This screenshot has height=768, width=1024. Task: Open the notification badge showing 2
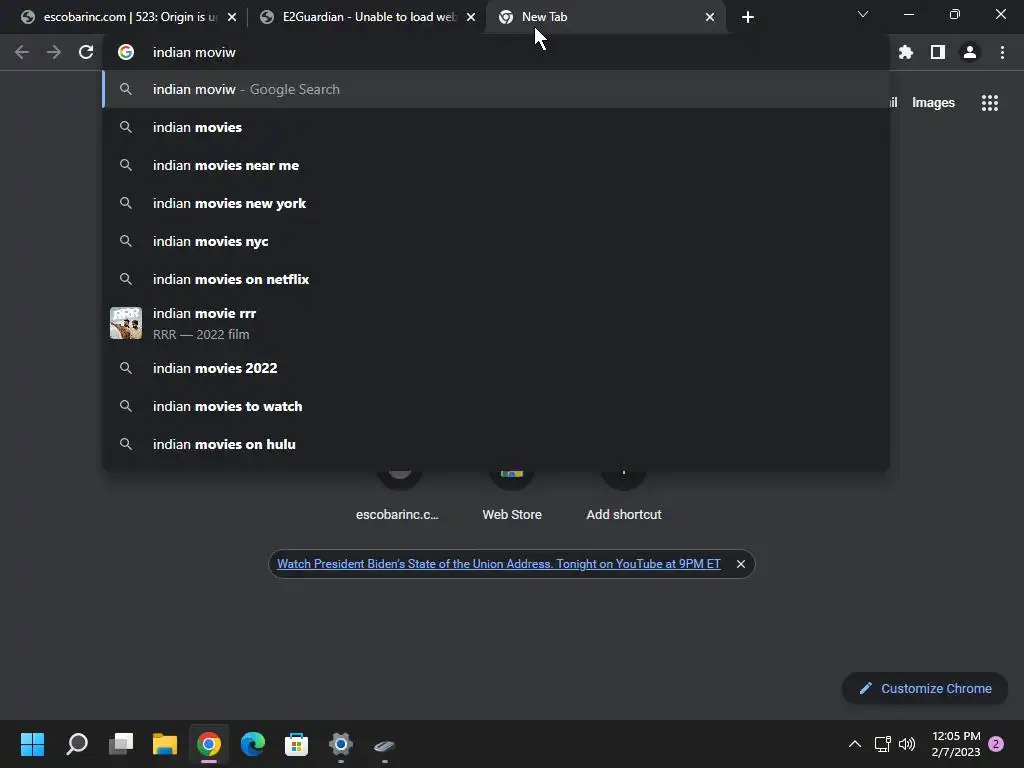996,744
